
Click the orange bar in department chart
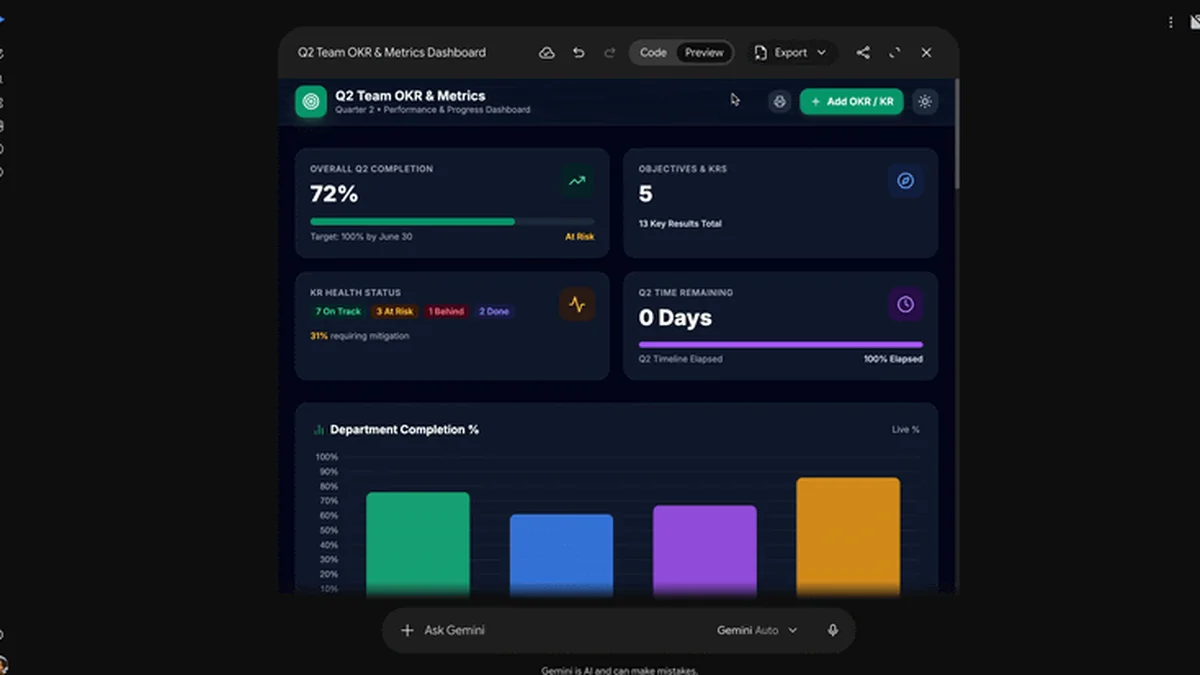click(x=848, y=536)
